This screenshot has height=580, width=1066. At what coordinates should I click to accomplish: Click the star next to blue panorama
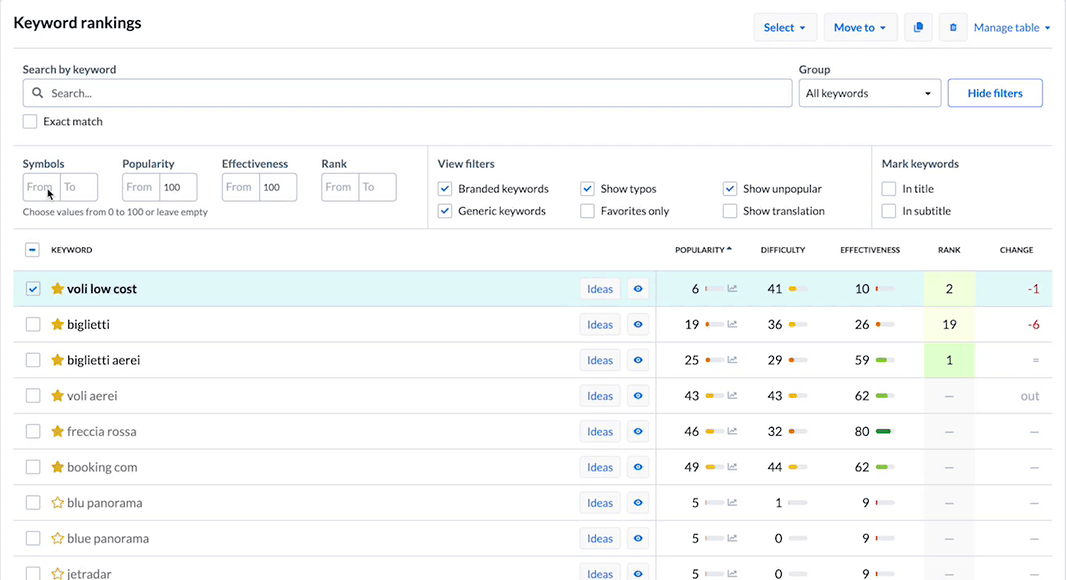pos(58,539)
